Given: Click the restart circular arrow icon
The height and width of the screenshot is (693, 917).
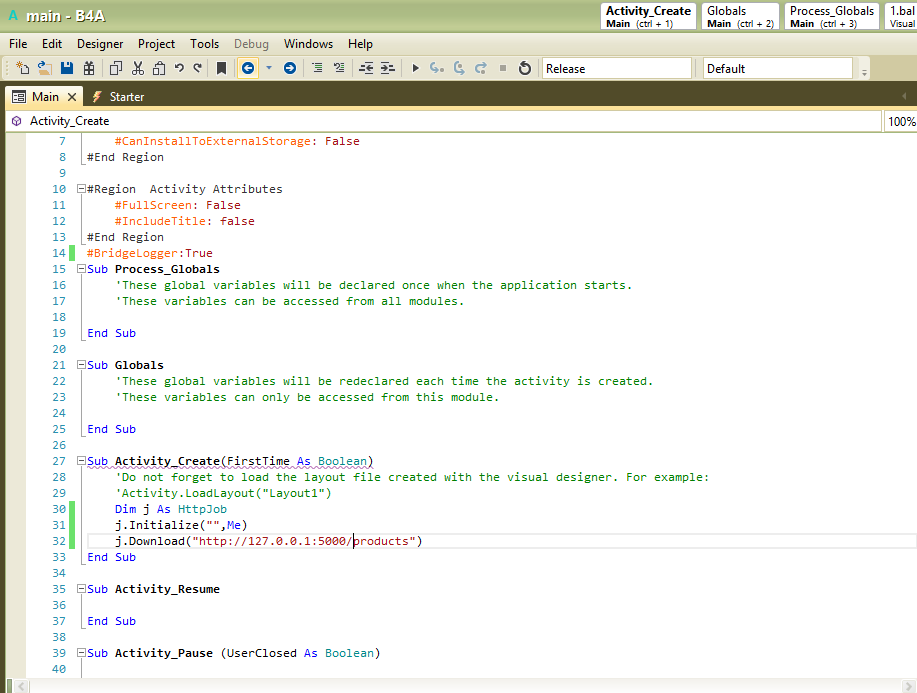Looking at the screenshot, I should pyautogui.click(x=525, y=68).
